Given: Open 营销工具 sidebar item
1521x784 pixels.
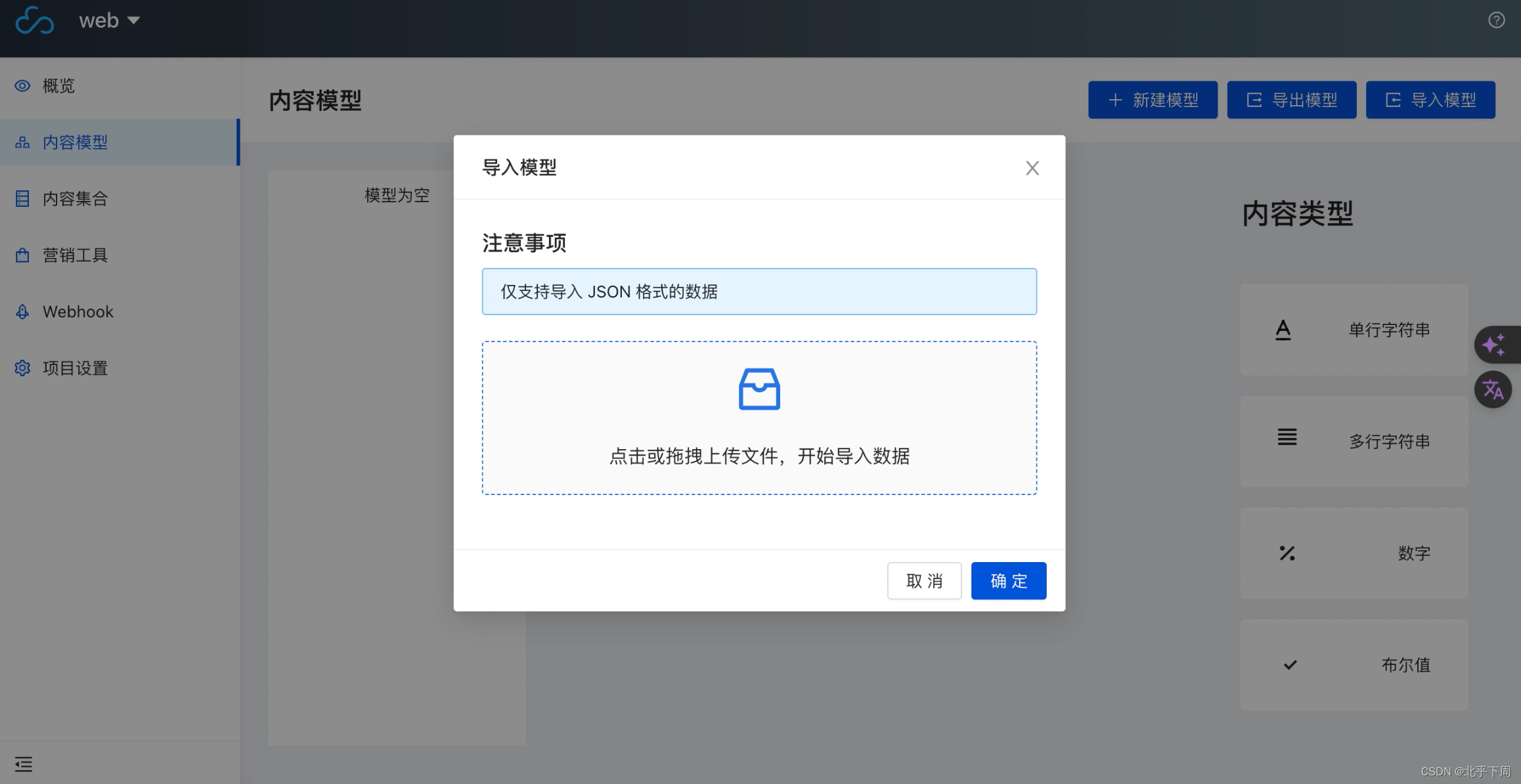Looking at the screenshot, I should pos(75,255).
